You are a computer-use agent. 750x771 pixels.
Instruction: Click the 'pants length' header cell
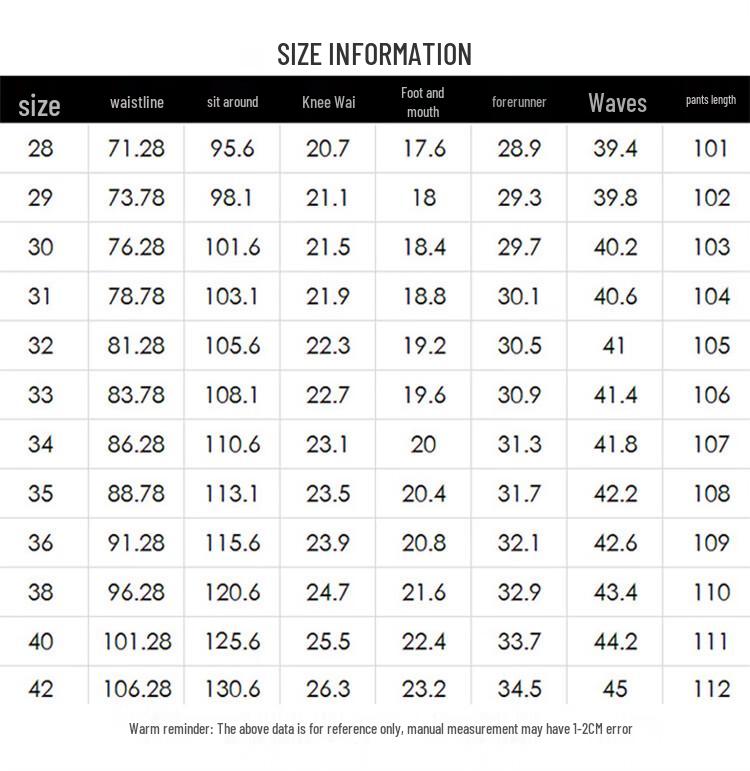tap(711, 100)
